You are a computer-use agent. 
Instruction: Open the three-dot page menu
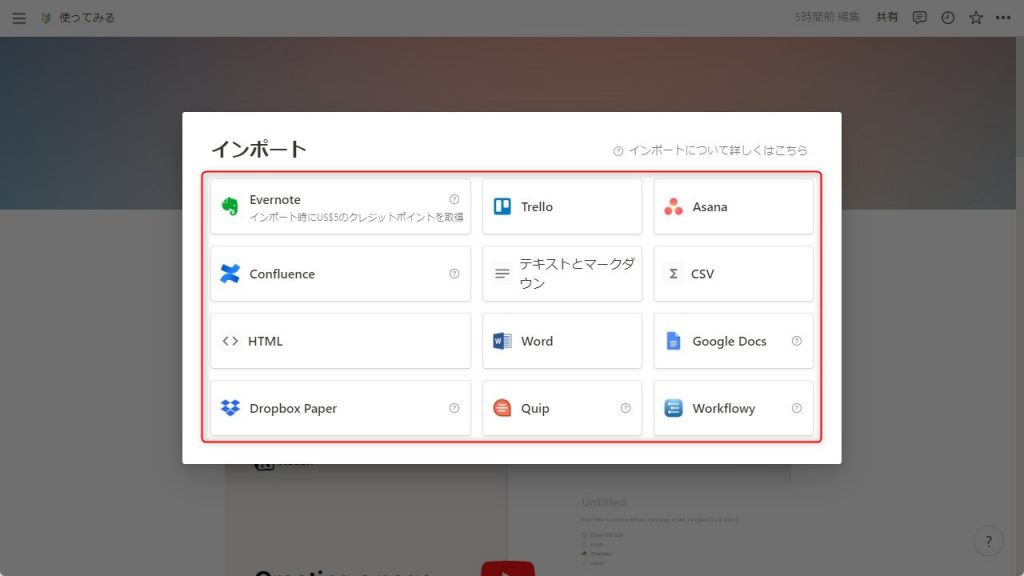tap(1003, 18)
